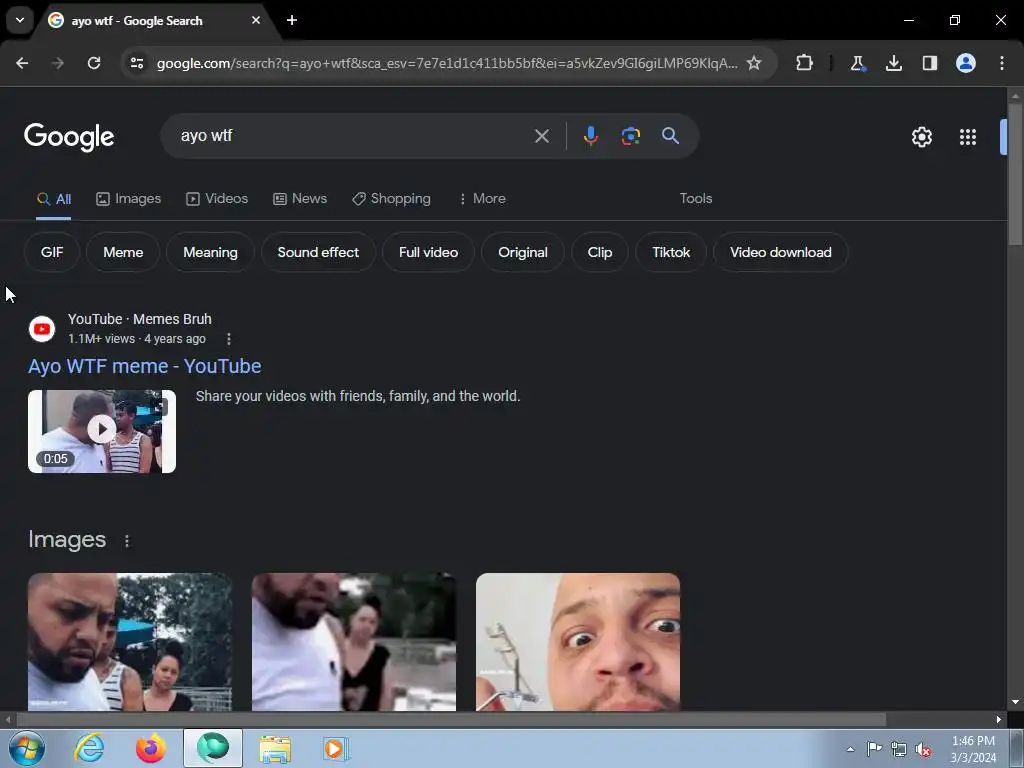Viewport: 1024px width, 768px height.
Task: Close the Google Search tab
Action: pyautogui.click(x=256, y=20)
